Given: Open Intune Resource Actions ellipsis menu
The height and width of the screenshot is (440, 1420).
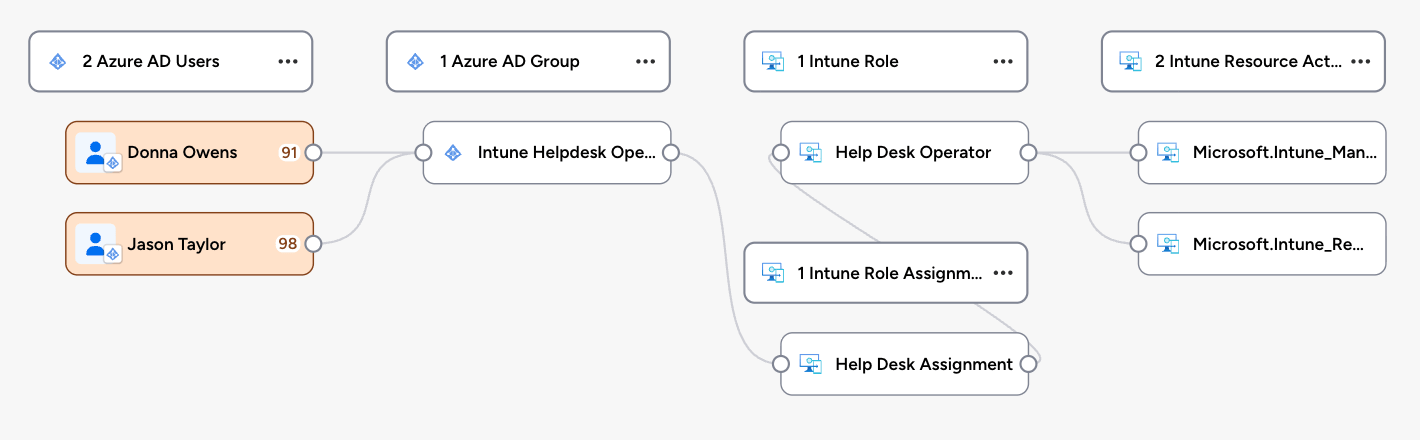Looking at the screenshot, I should coord(1360,62).
